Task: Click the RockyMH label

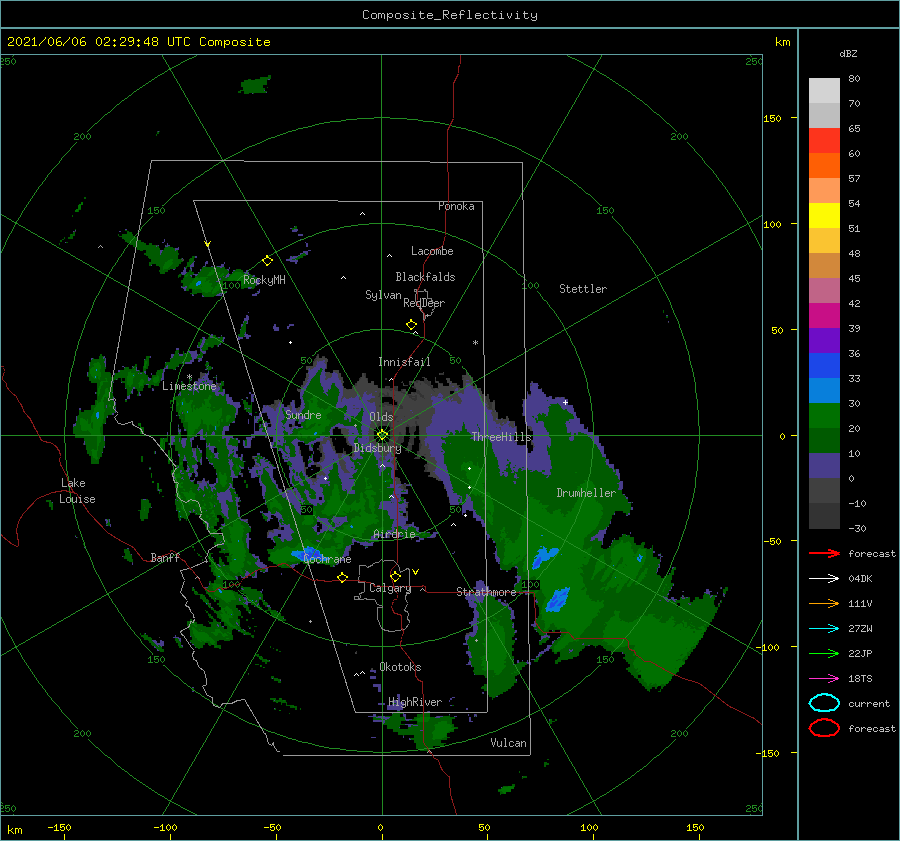Action: pyautogui.click(x=264, y=280)
